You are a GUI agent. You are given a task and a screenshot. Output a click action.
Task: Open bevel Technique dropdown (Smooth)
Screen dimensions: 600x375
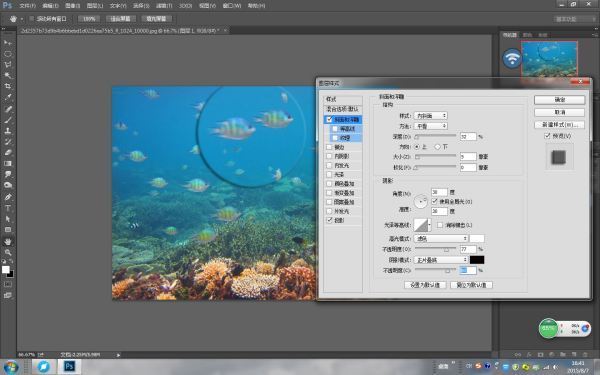[x=431, y=126]
